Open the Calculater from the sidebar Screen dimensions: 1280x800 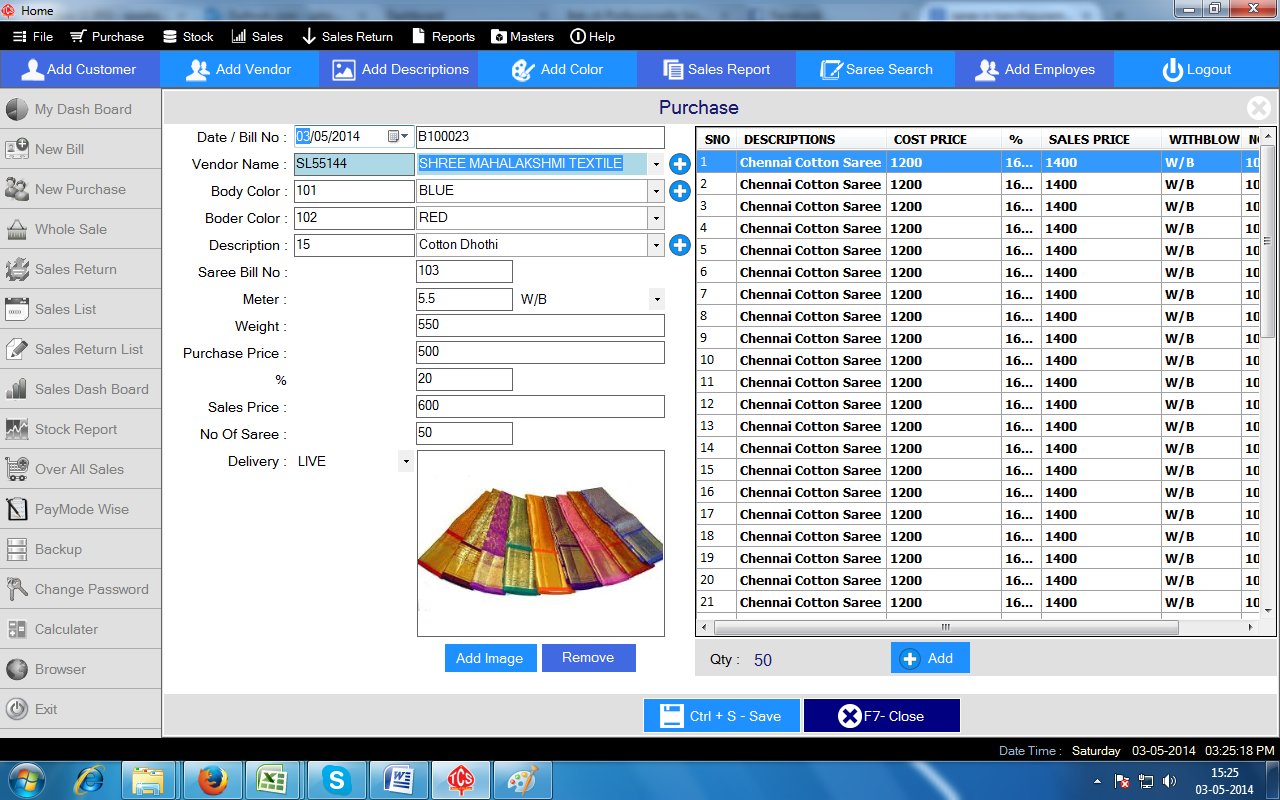click(66, 629)
